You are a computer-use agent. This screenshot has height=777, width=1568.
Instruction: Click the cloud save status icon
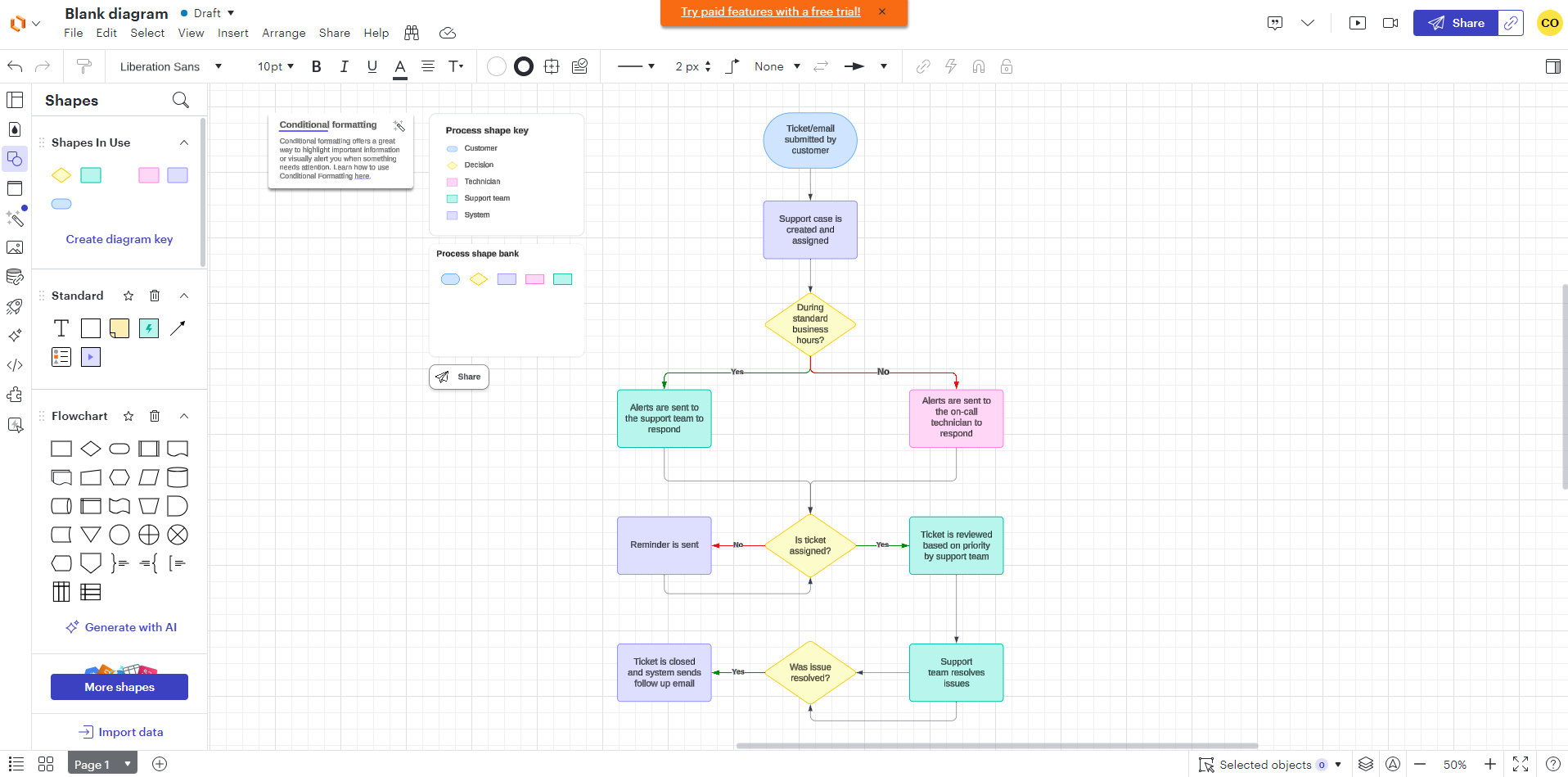click(x=447, y=33)
